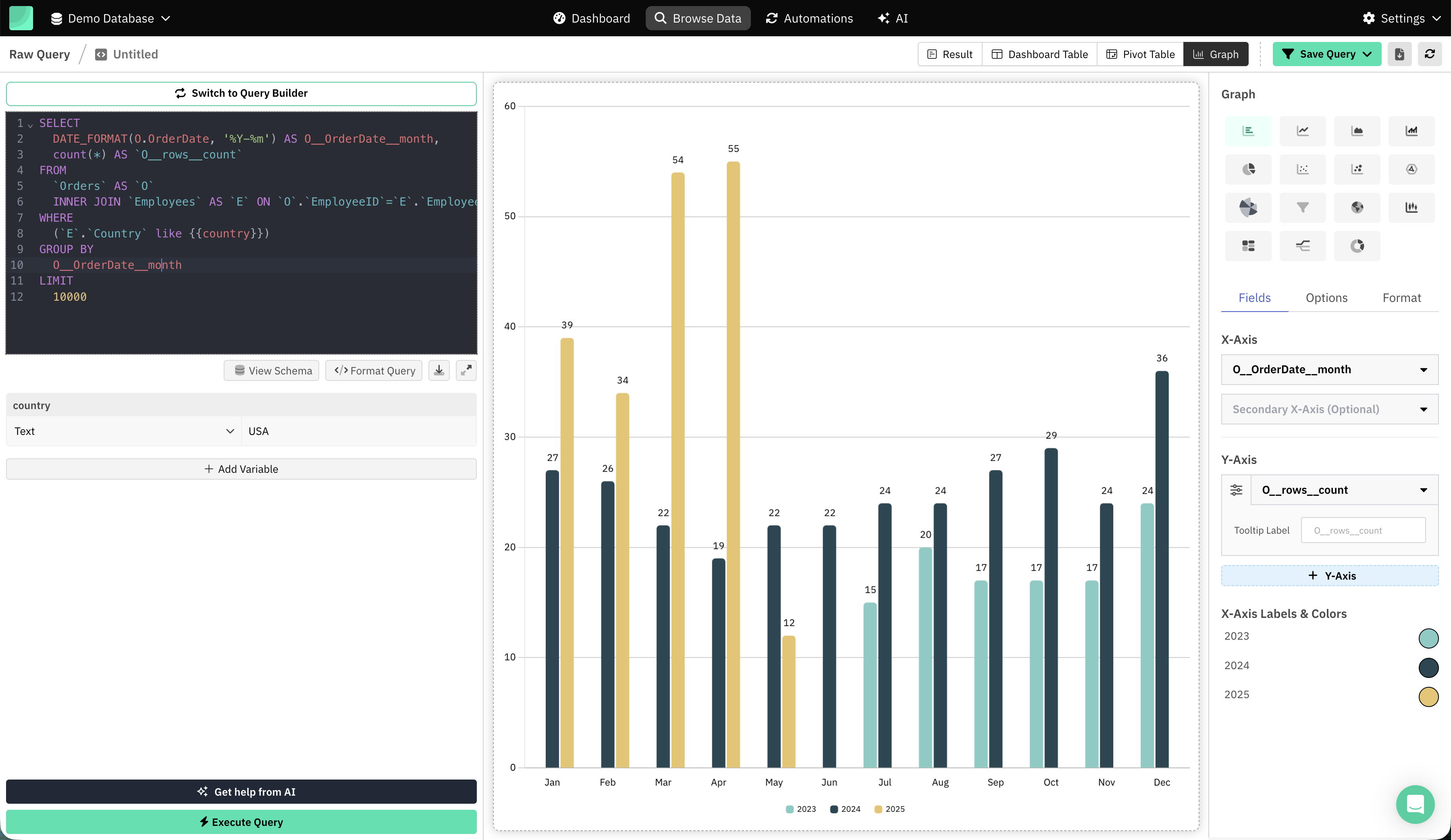Viewport: 1451px width, 840px height.
Task: Open the O__OrderDate__month X-Axis dropdown
Action: click(x=1329, y=370)
